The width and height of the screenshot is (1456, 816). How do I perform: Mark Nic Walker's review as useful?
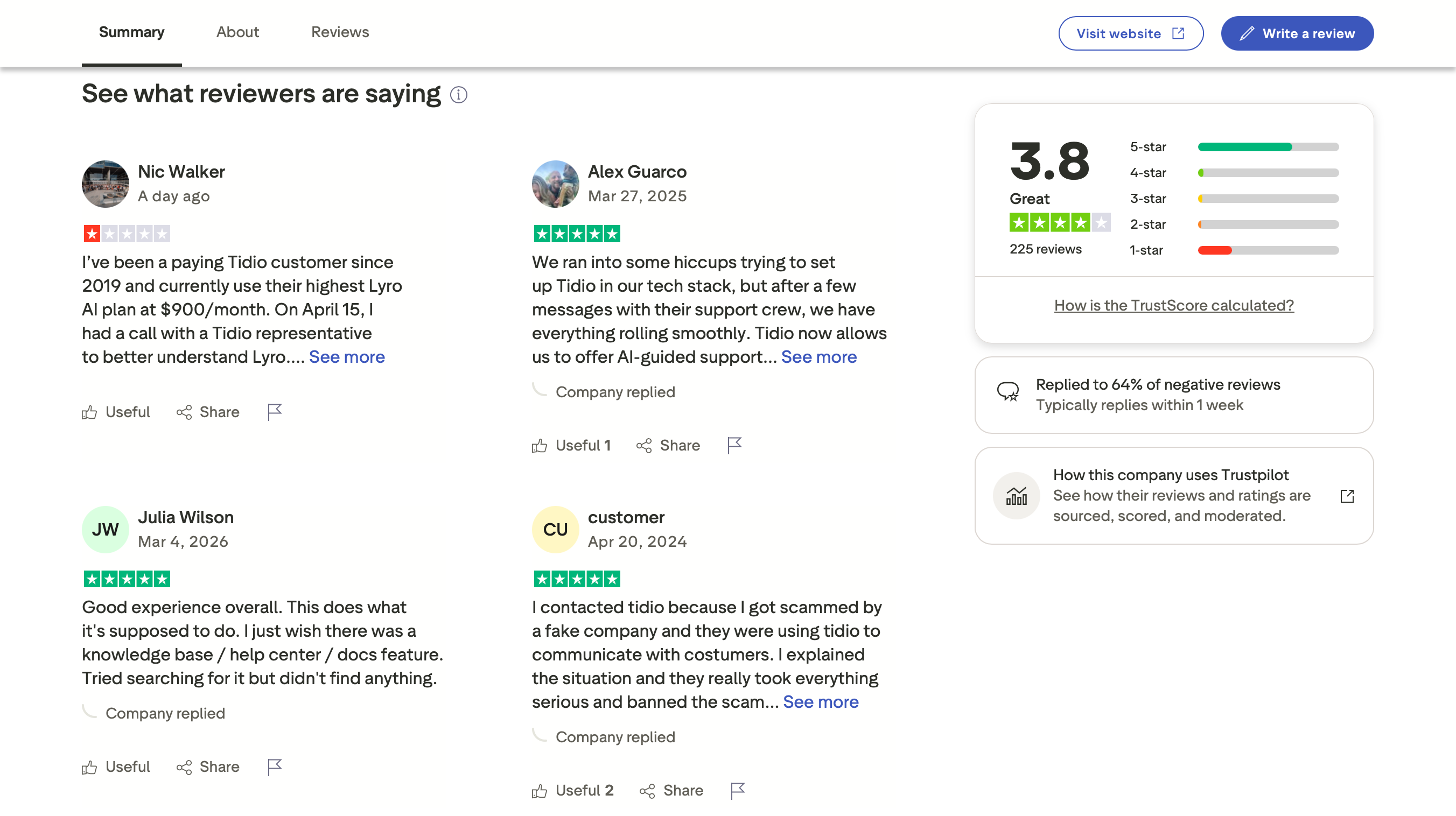pyautogui.click(x=116, y=412)
